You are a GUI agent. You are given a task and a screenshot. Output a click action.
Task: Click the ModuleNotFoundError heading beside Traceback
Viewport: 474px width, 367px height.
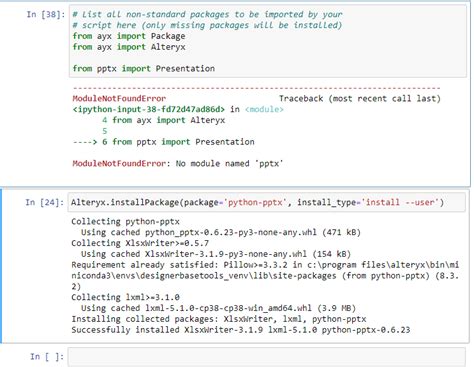coord(119,99)
